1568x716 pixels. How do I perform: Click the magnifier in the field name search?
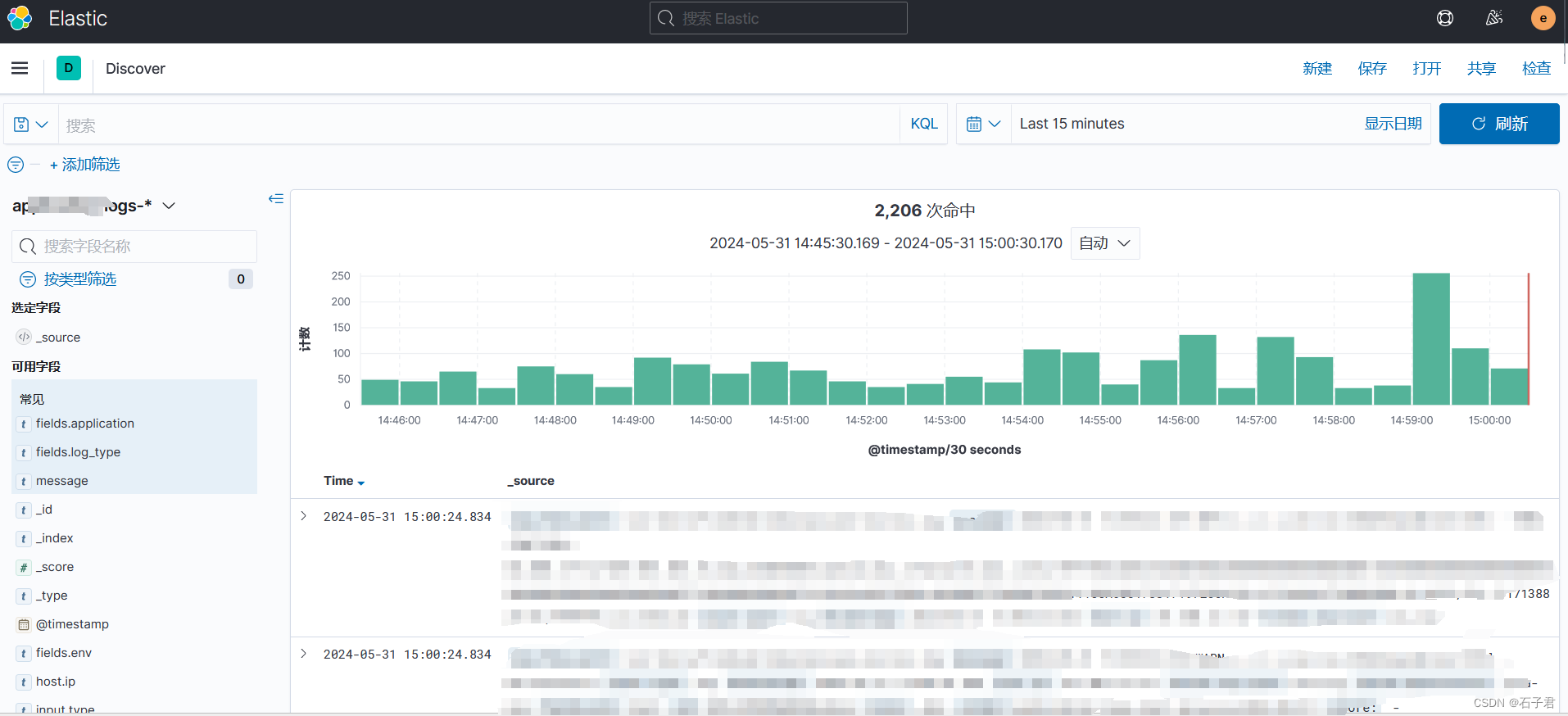28,247
